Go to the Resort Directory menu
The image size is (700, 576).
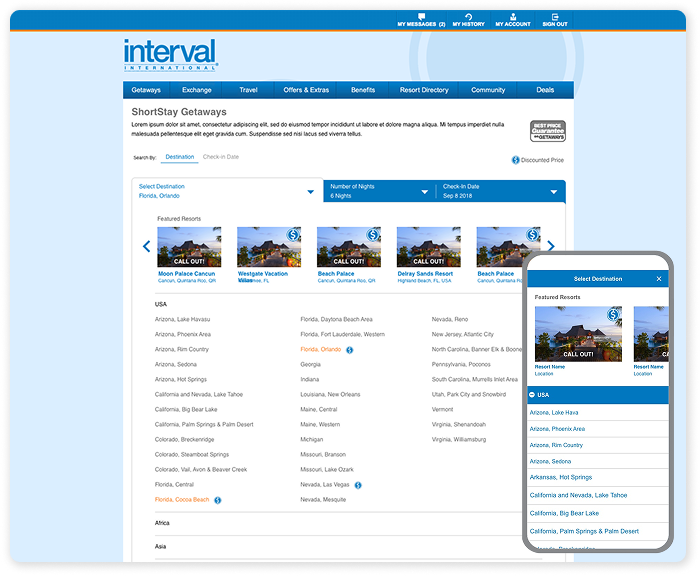pos(424,90)
